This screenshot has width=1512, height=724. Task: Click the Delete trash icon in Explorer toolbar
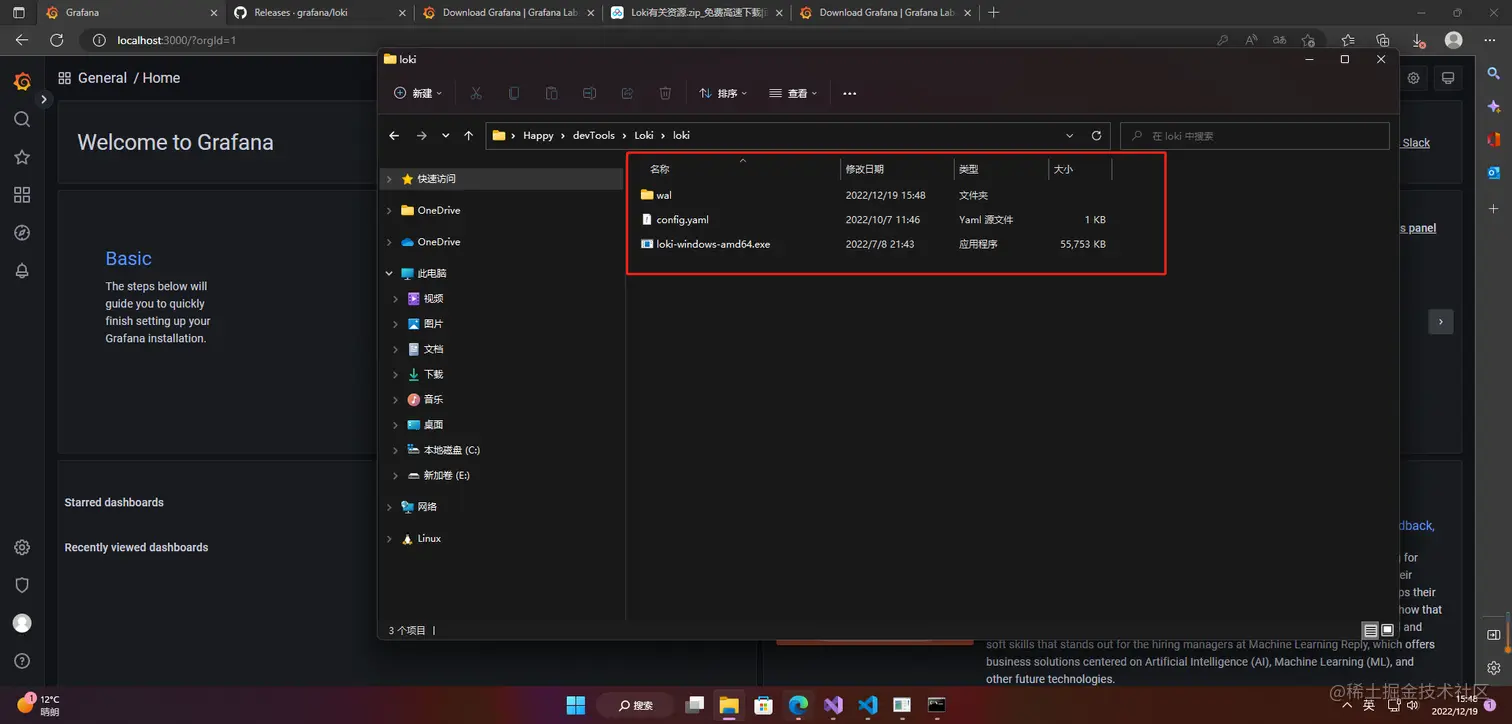(665, 93)
